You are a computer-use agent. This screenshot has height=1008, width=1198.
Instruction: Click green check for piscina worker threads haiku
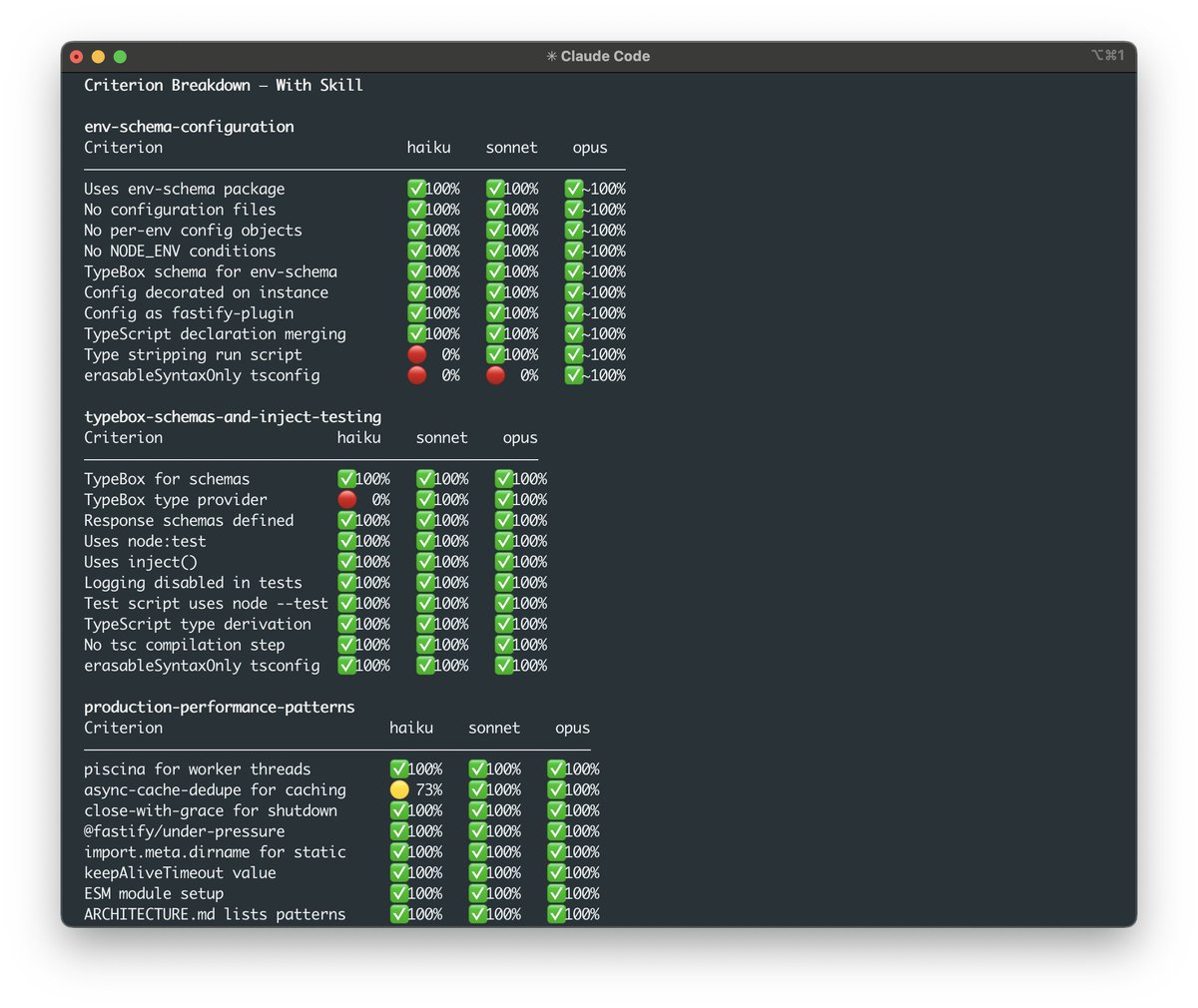(x=399, y=769)
